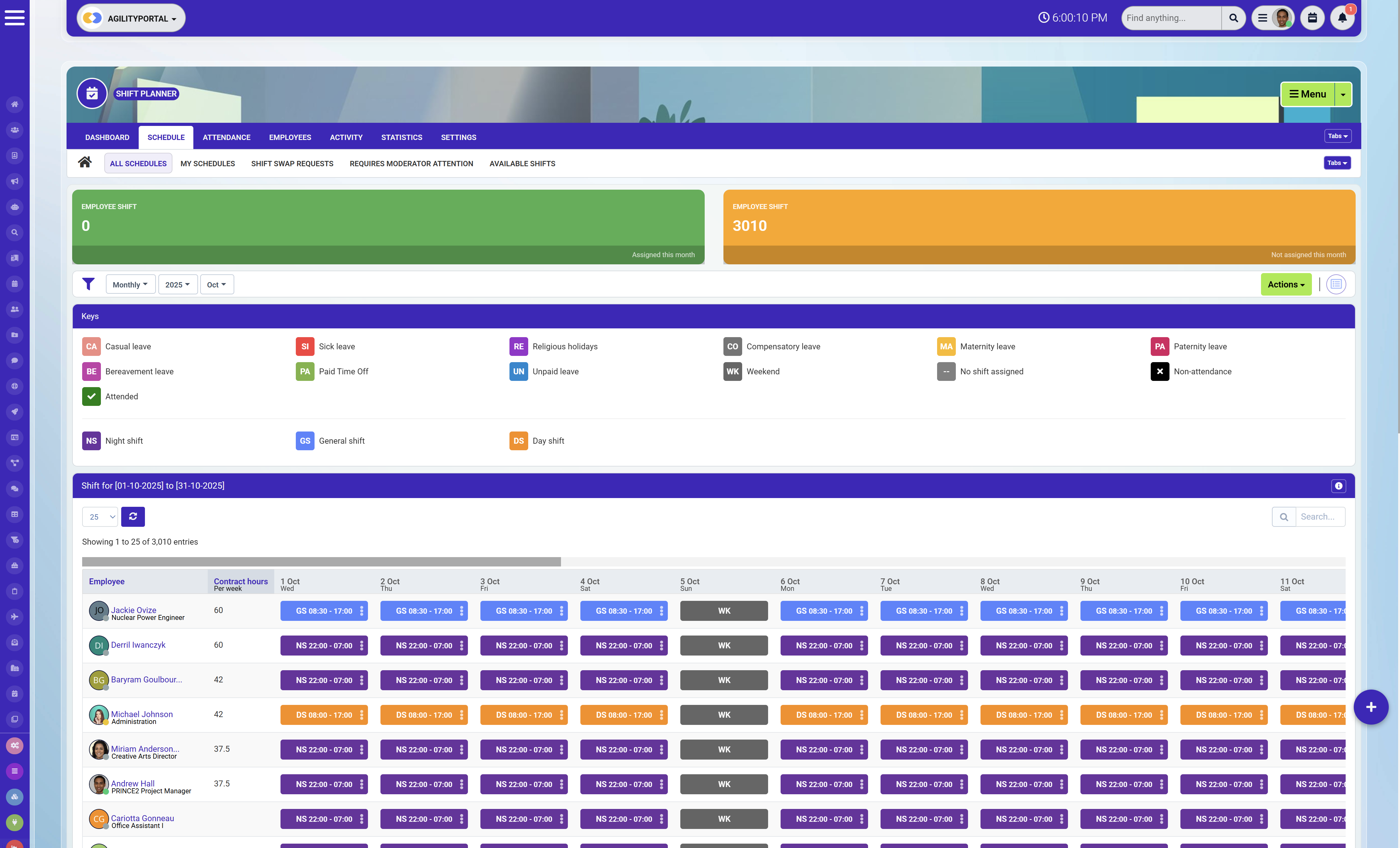Expand the Monthly view dropdown
The height and width of the screenshot is (848, 1400).
(x=130, y=285)
